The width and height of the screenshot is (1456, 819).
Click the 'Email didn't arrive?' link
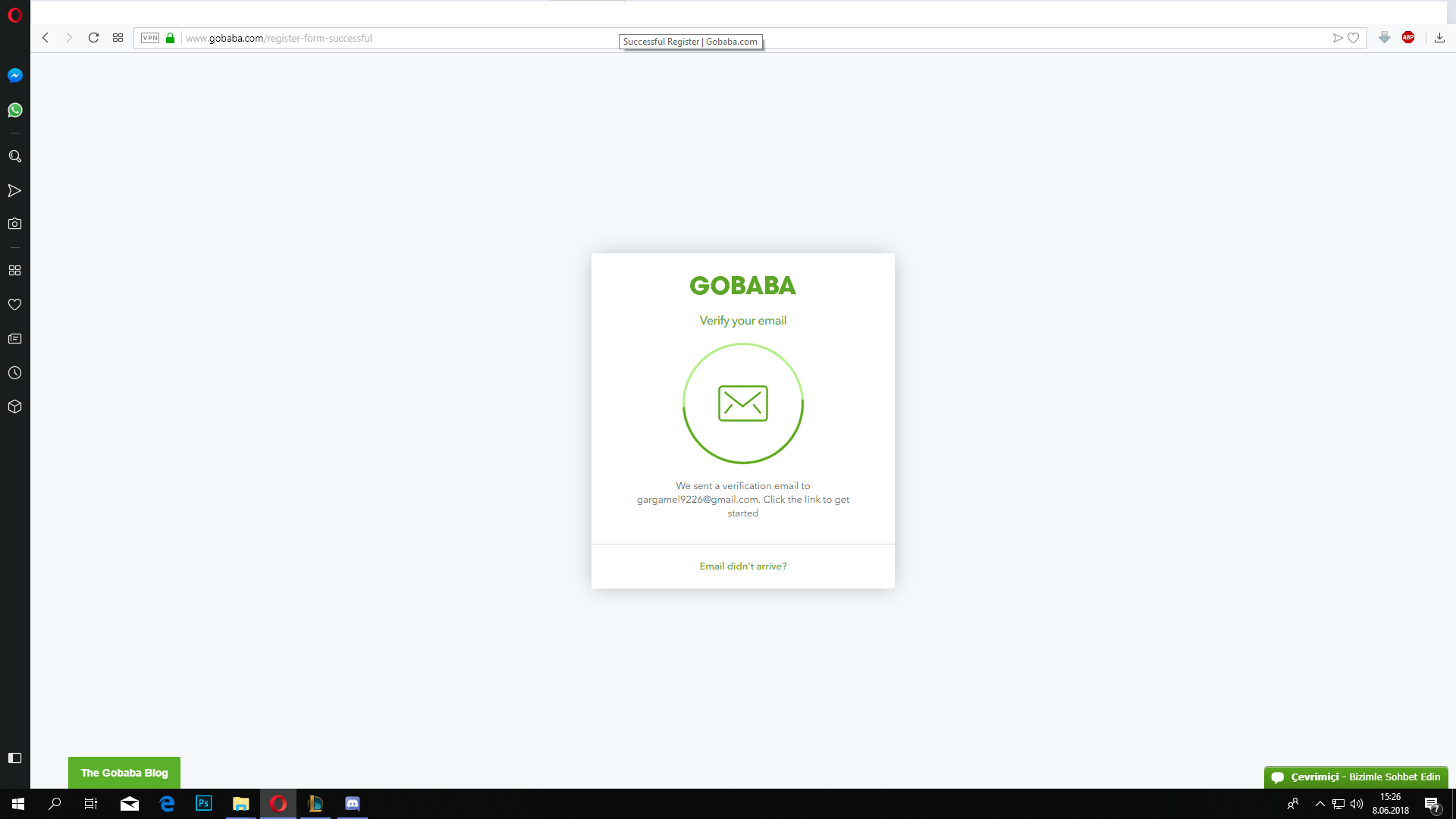click(x=742, y=566)
